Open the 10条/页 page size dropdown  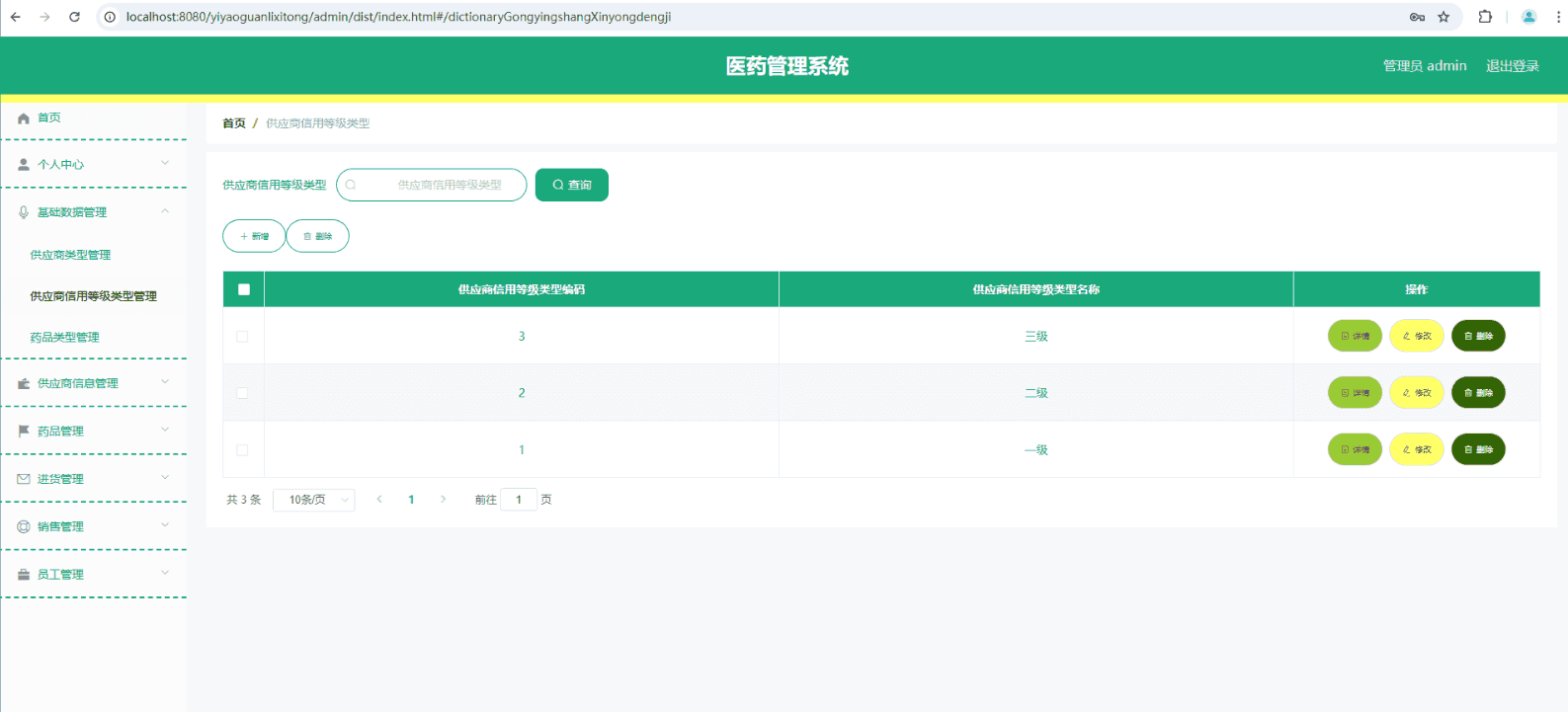click(x=314, y=500)
